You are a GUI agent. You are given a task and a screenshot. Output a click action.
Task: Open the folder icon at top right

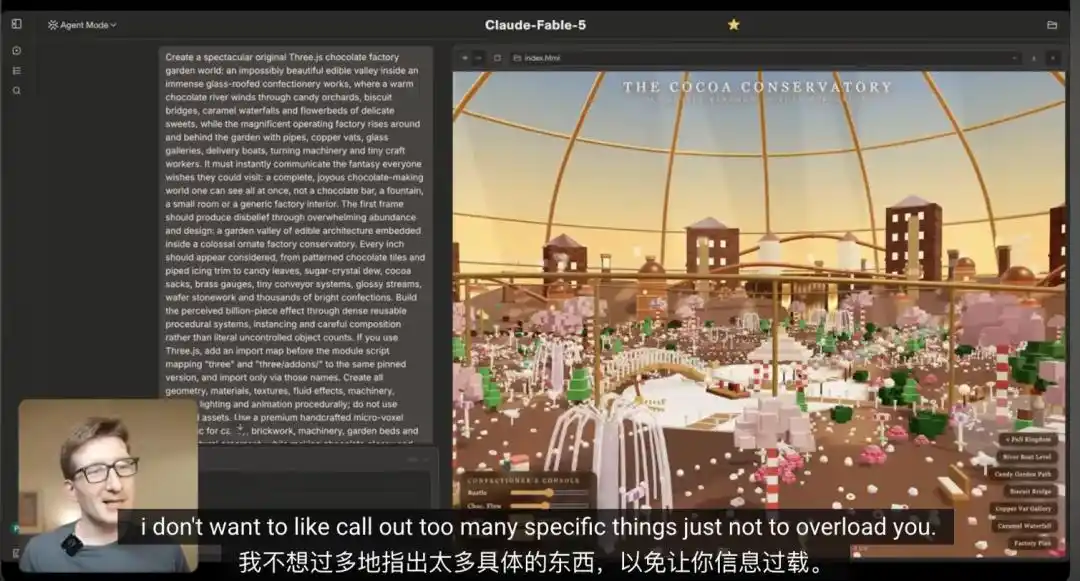click(1052, 25)
